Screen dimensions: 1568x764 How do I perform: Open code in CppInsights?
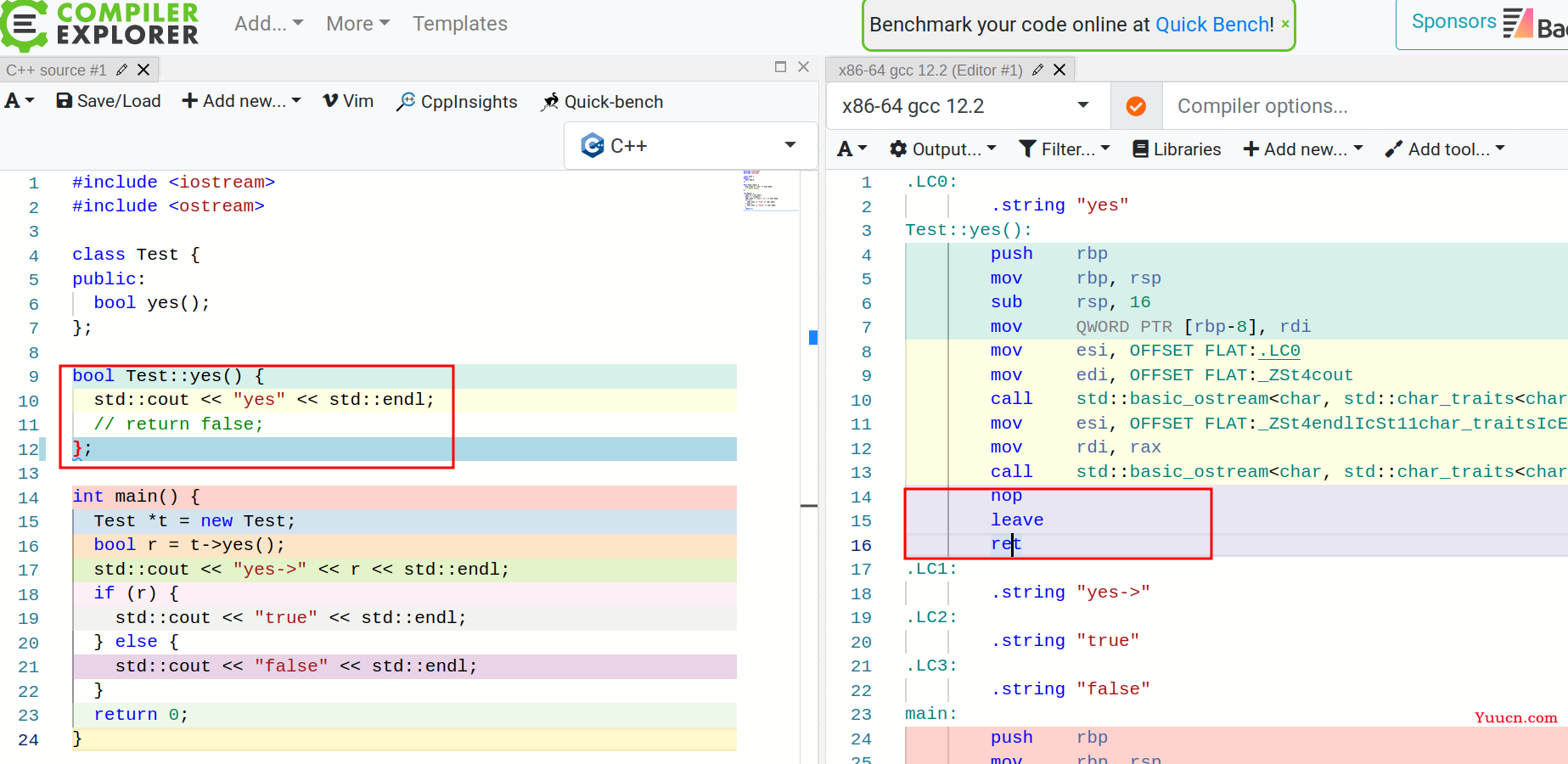click(457, 102)
